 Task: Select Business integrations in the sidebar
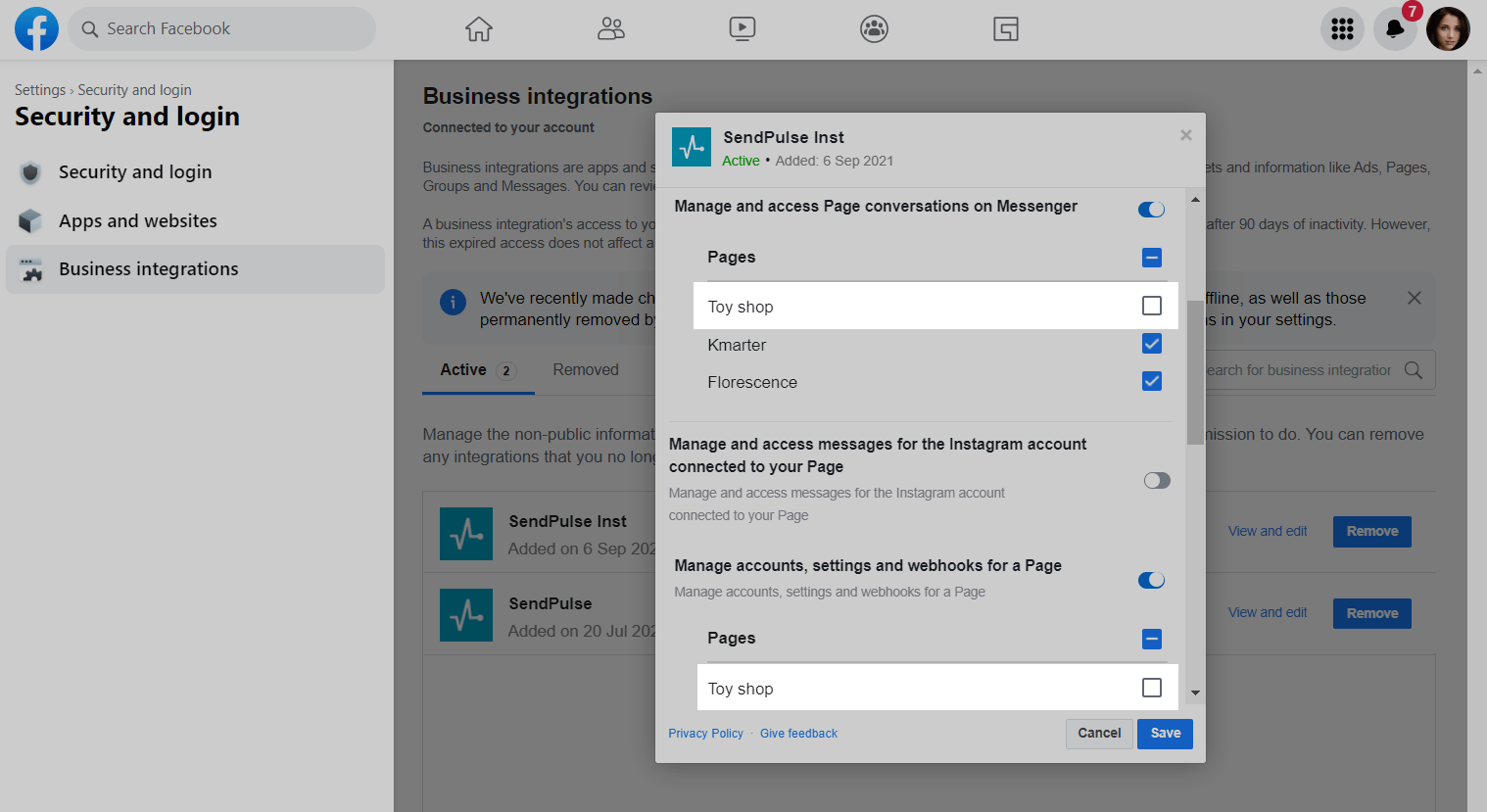tap(195, 269)
